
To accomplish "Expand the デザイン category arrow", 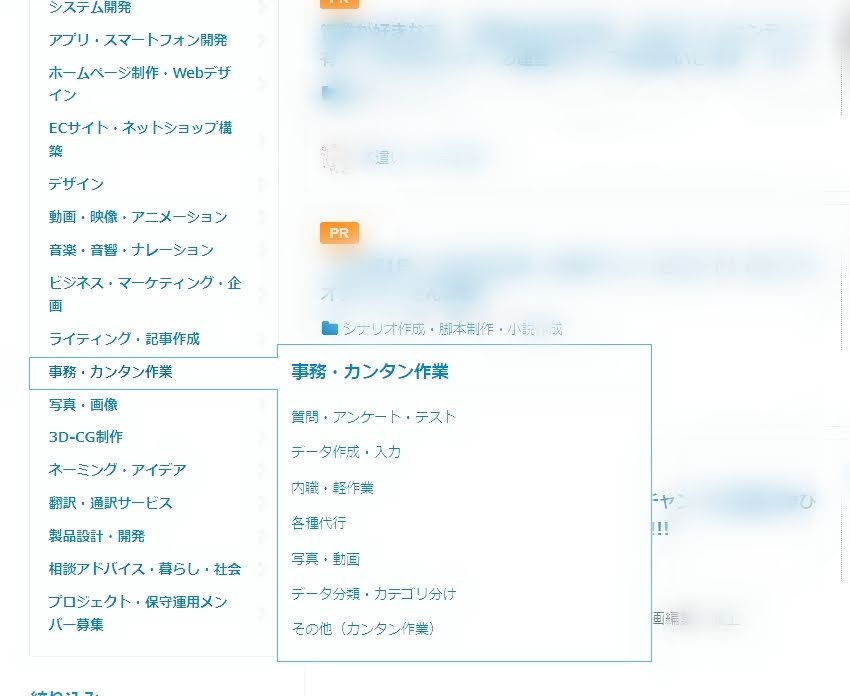I will (x=262, y=184).
